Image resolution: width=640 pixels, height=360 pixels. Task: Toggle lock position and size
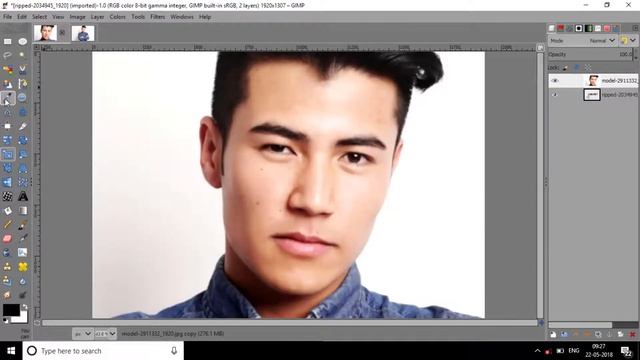click(577, 68)
